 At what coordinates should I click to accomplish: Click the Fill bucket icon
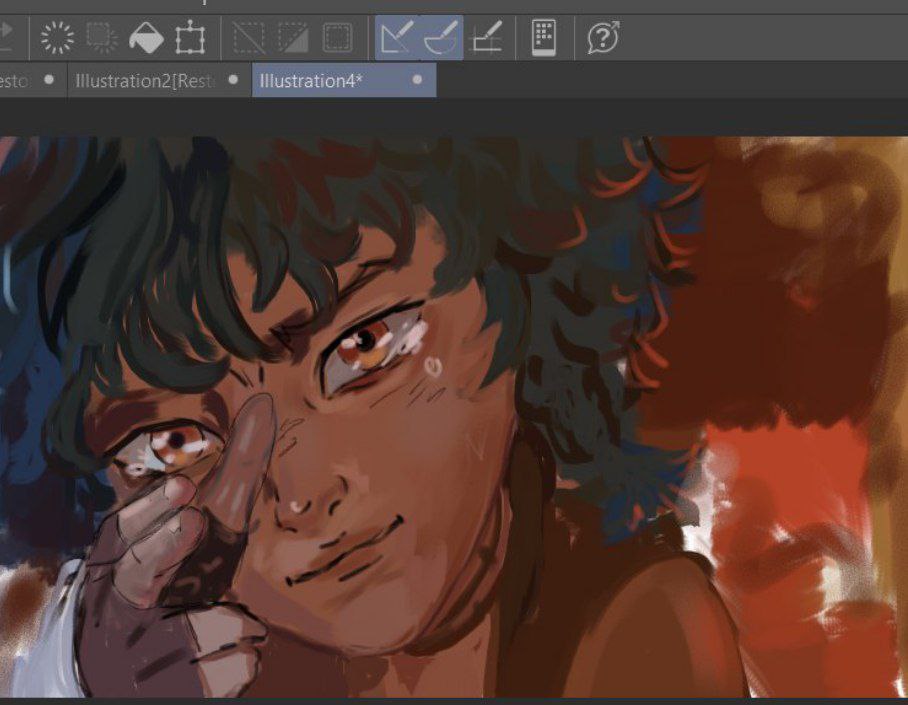click(146, 39)
